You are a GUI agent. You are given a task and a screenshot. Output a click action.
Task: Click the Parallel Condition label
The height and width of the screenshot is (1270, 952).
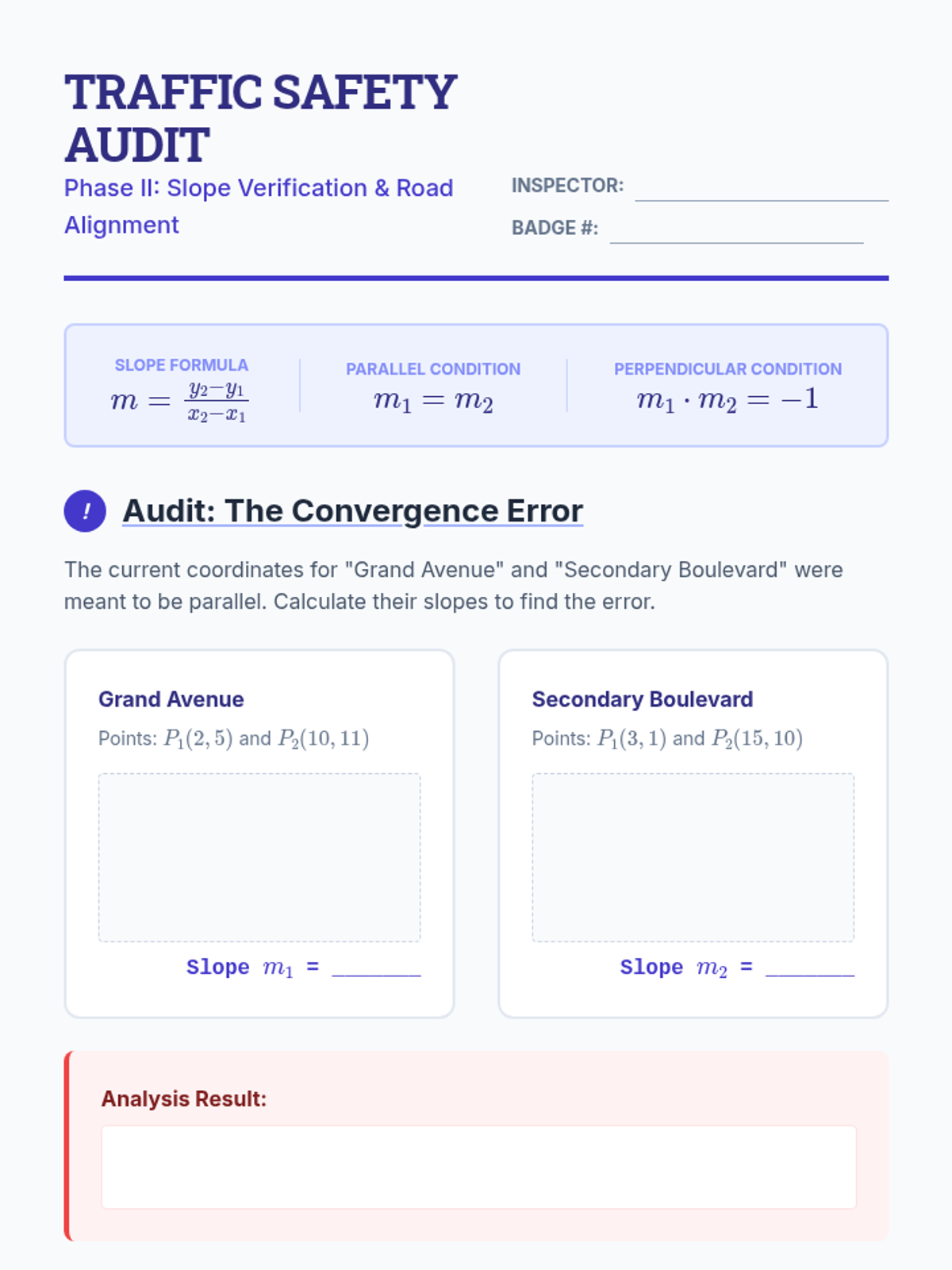433,369
